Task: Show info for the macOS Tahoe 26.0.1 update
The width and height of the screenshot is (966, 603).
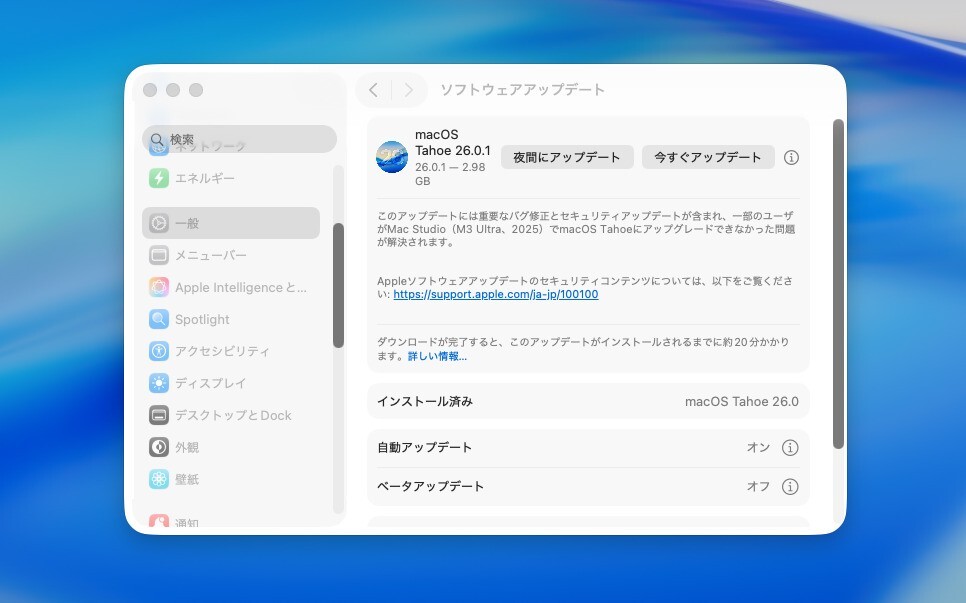Action: coord(791,157)
